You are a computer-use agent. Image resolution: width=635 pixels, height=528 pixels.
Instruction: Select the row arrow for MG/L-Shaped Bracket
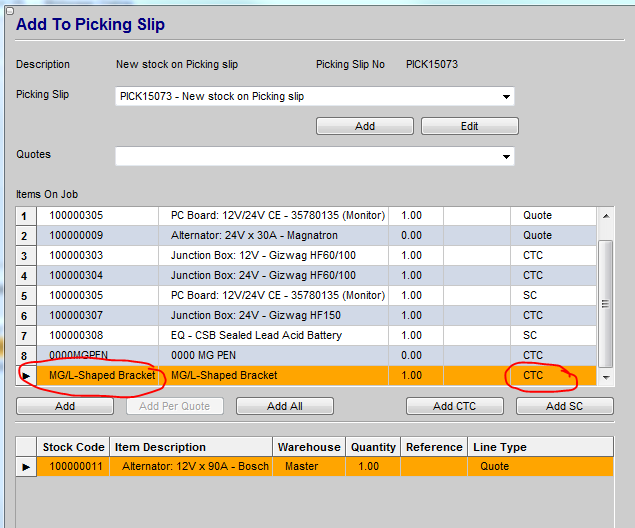point(26,376)
